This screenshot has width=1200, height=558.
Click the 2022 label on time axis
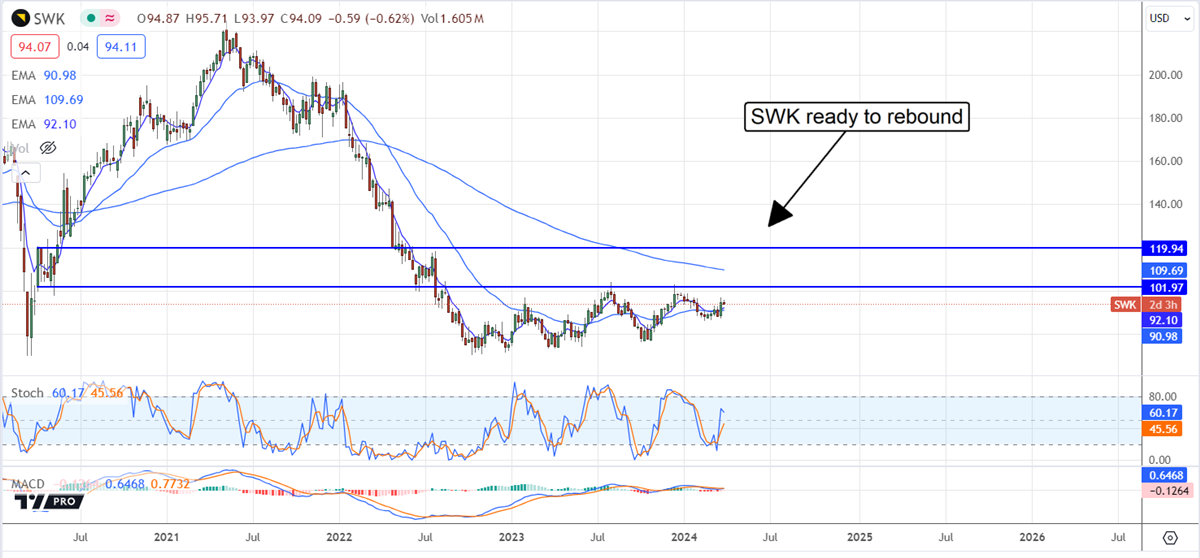(x=340, y=536)
